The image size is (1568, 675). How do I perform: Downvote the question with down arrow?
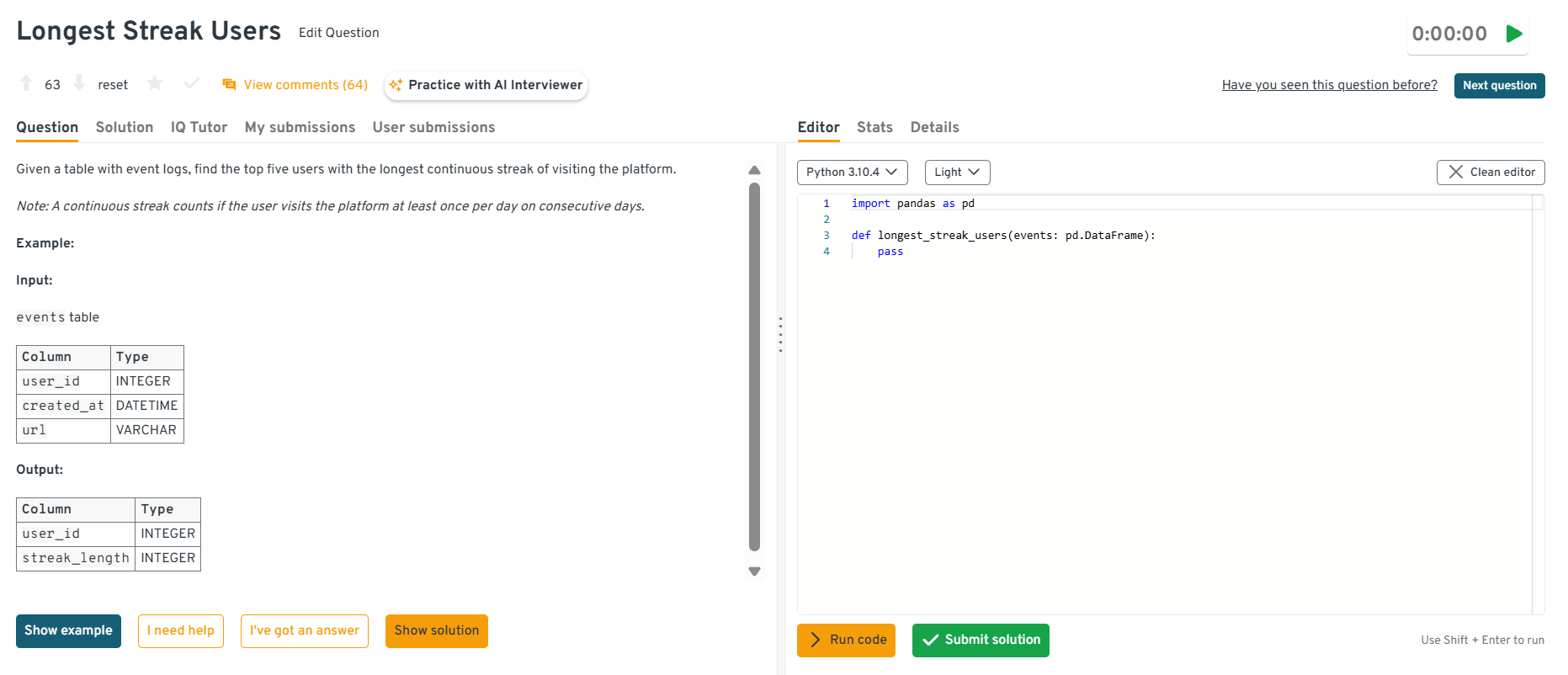click(x=79, y=83)
